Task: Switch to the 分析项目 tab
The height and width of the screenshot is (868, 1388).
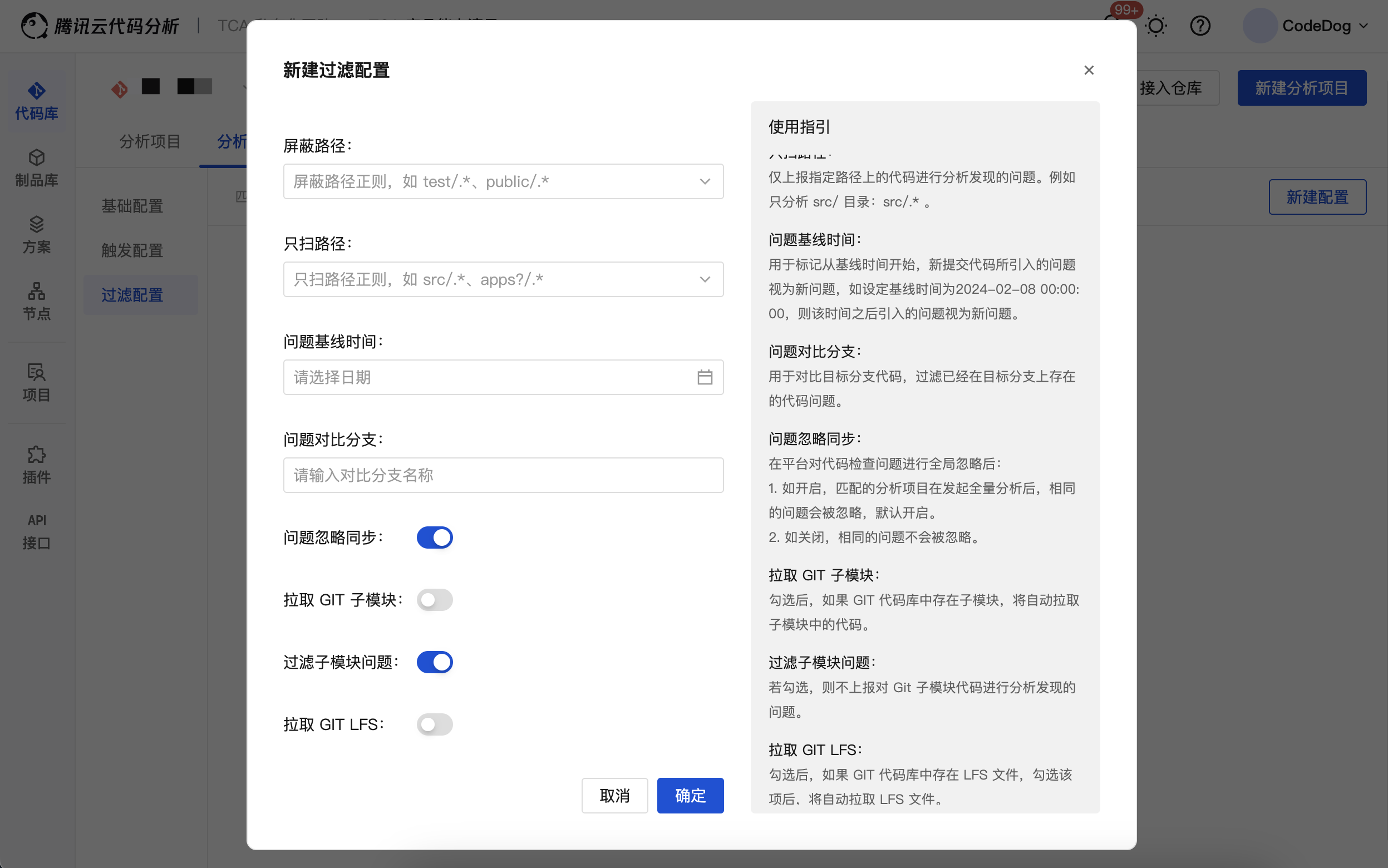Action: click(150, 141)
